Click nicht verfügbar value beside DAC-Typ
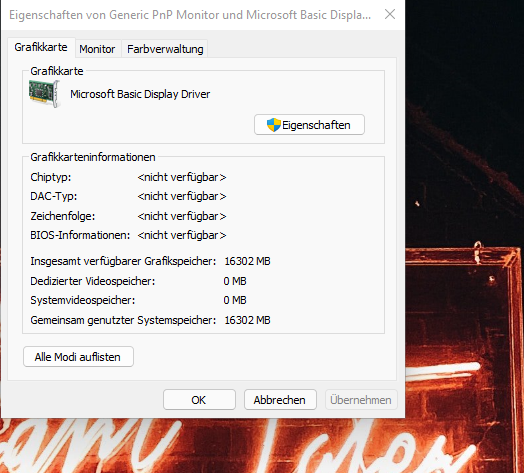This screenshot has height=473, width=524. coord(182,196)
